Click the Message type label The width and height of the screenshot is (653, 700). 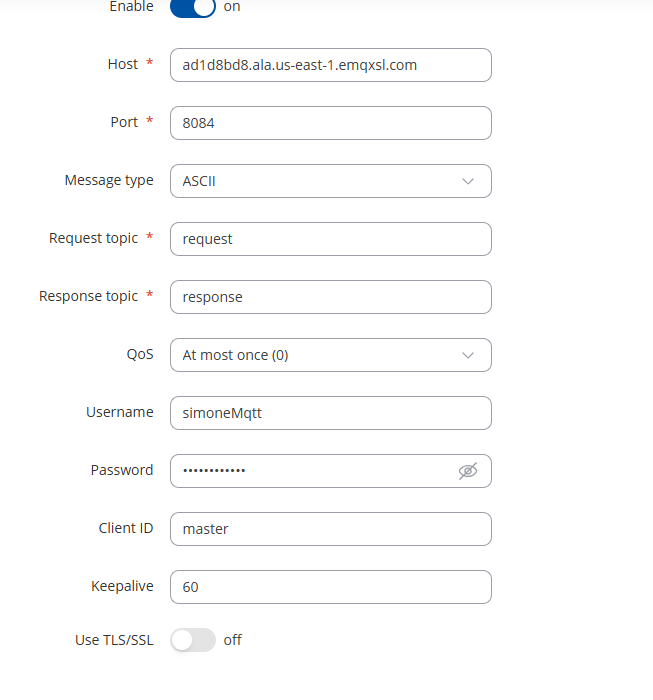(x=109, y=180)
